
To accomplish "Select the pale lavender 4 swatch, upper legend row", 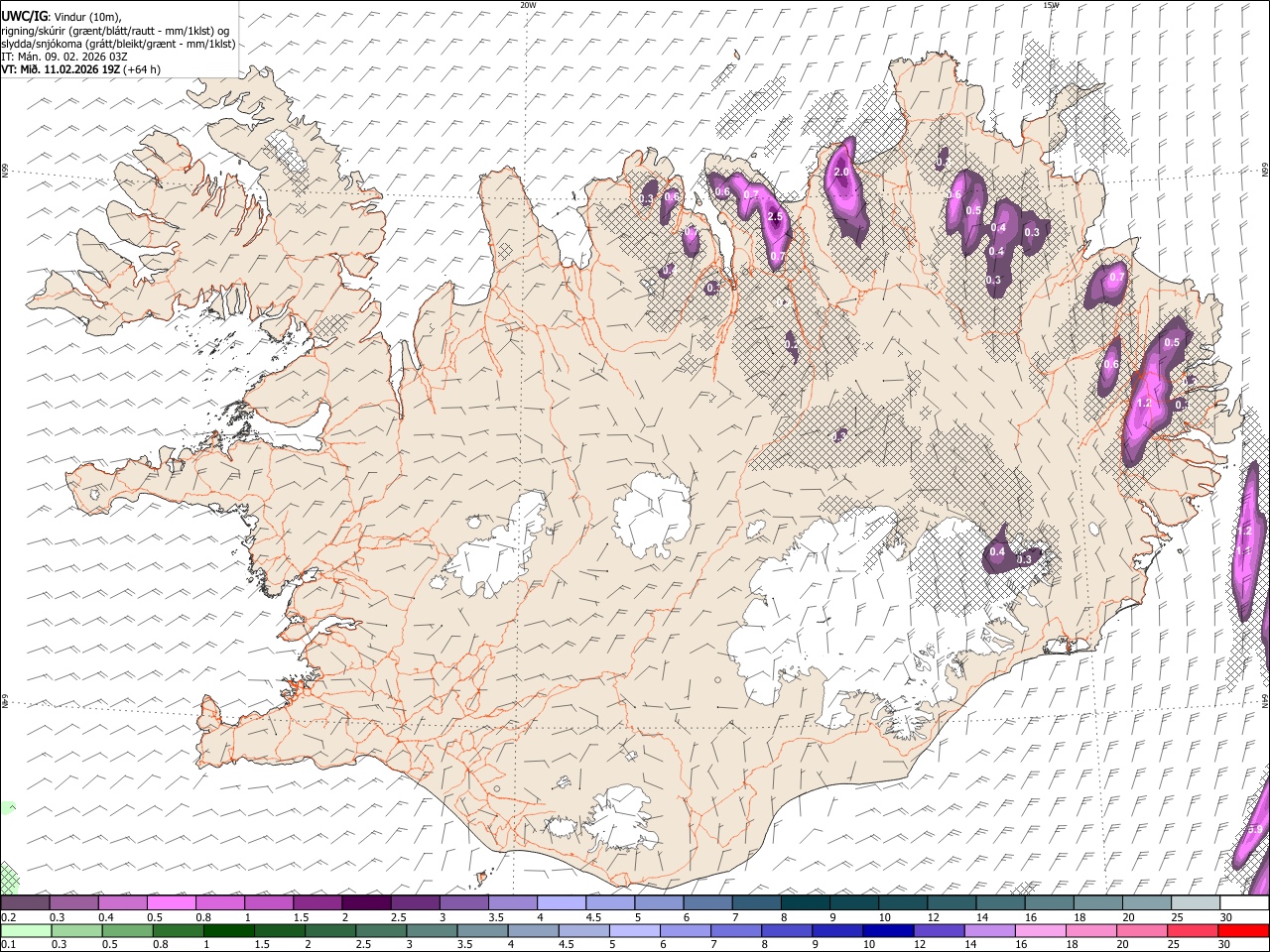I will pyautogui.click(x=561, y=903).
